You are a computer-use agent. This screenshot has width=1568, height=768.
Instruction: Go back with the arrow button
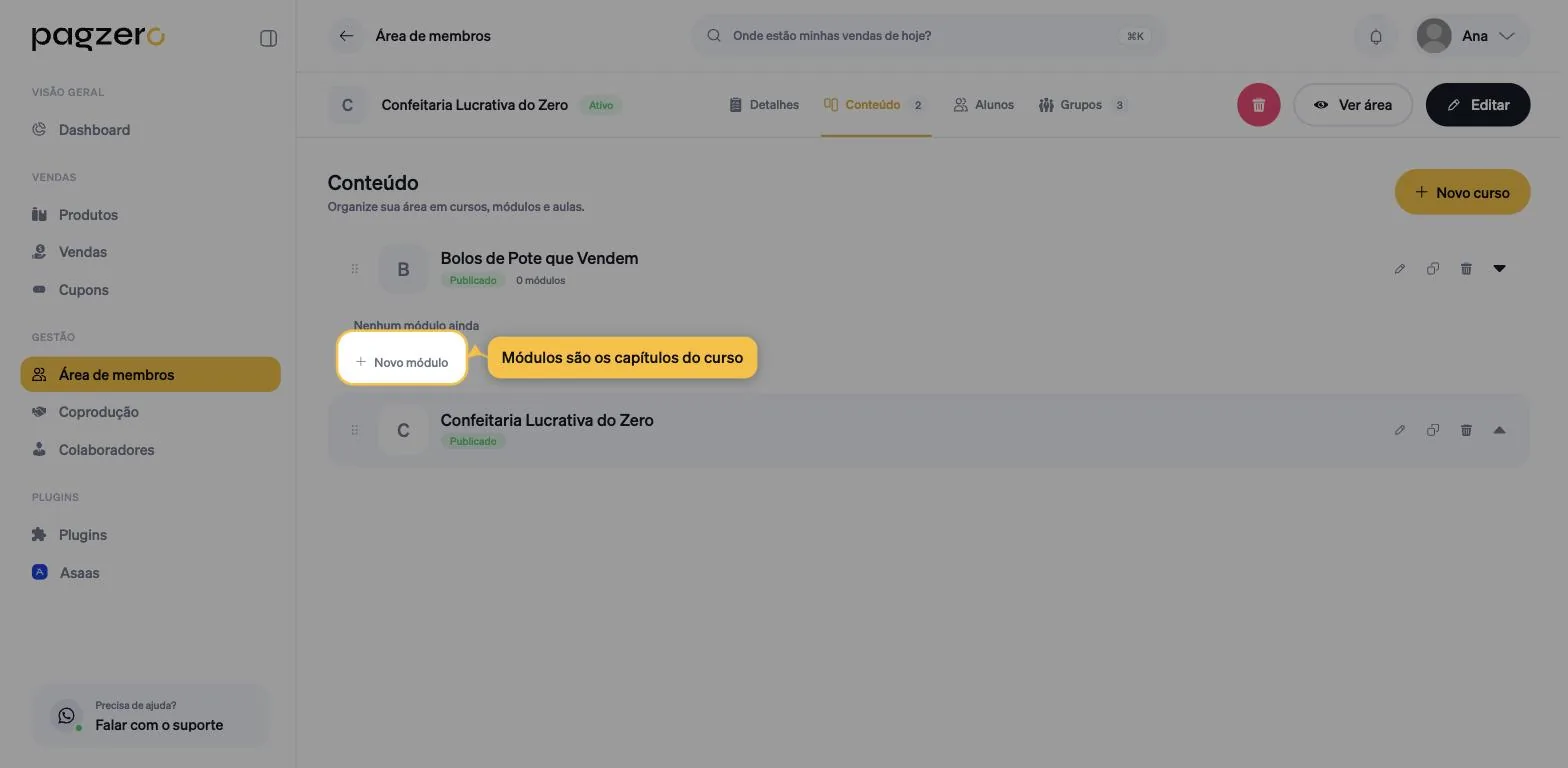[x=346, y=36]
